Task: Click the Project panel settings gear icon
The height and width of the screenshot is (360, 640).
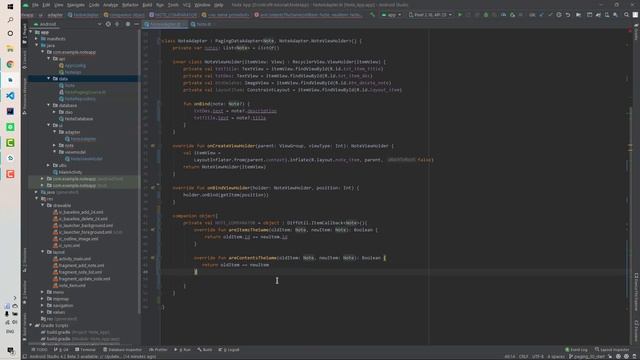Action: [x=128, y=24]
